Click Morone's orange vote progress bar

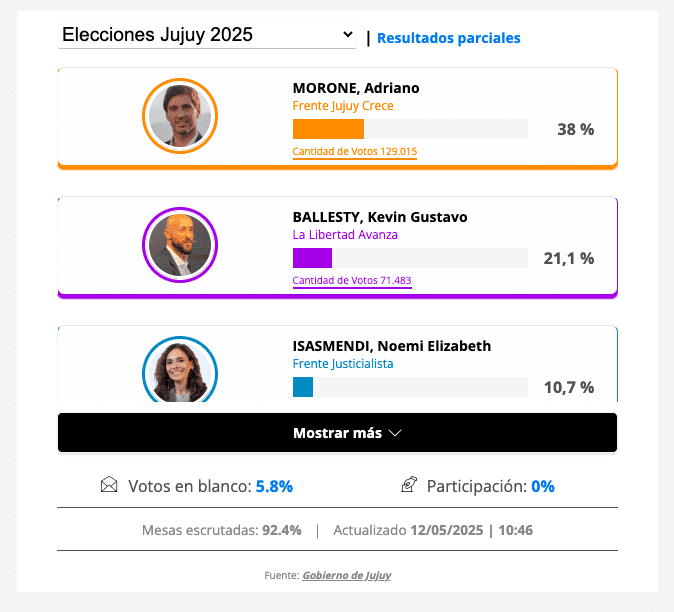click(x=328, y=129)
